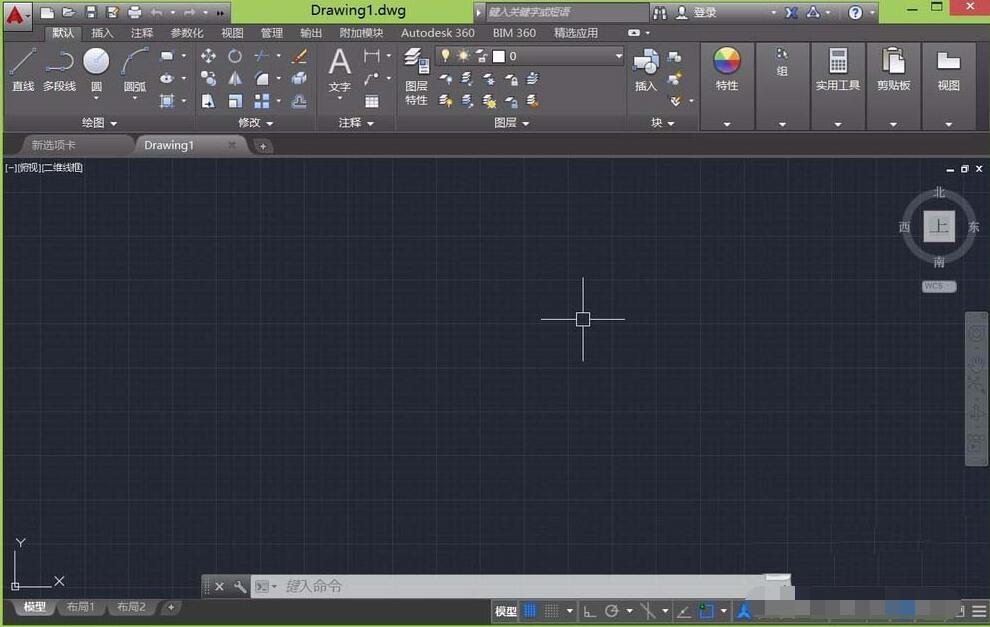Select the Scale tool icon
Viewport: 990px width, 627px height.
pyautogui.click(x=235, y=101)
